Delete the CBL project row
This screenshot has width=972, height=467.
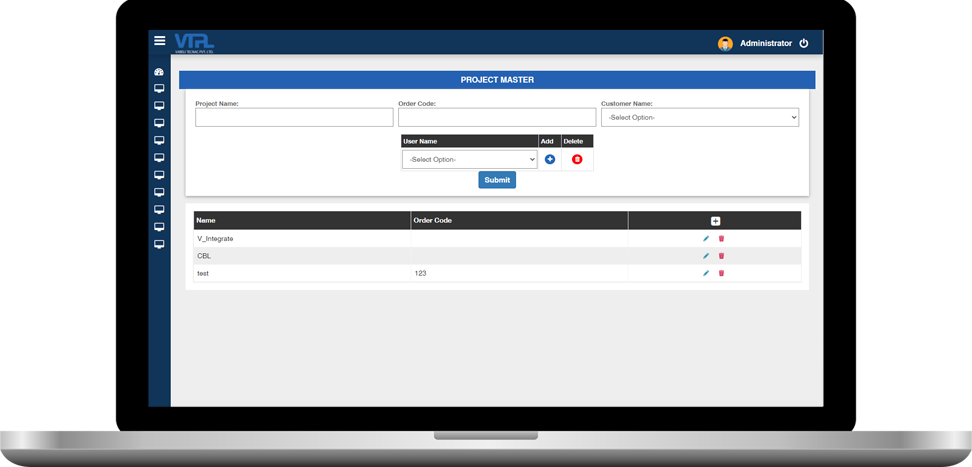[x=721, y=256]
